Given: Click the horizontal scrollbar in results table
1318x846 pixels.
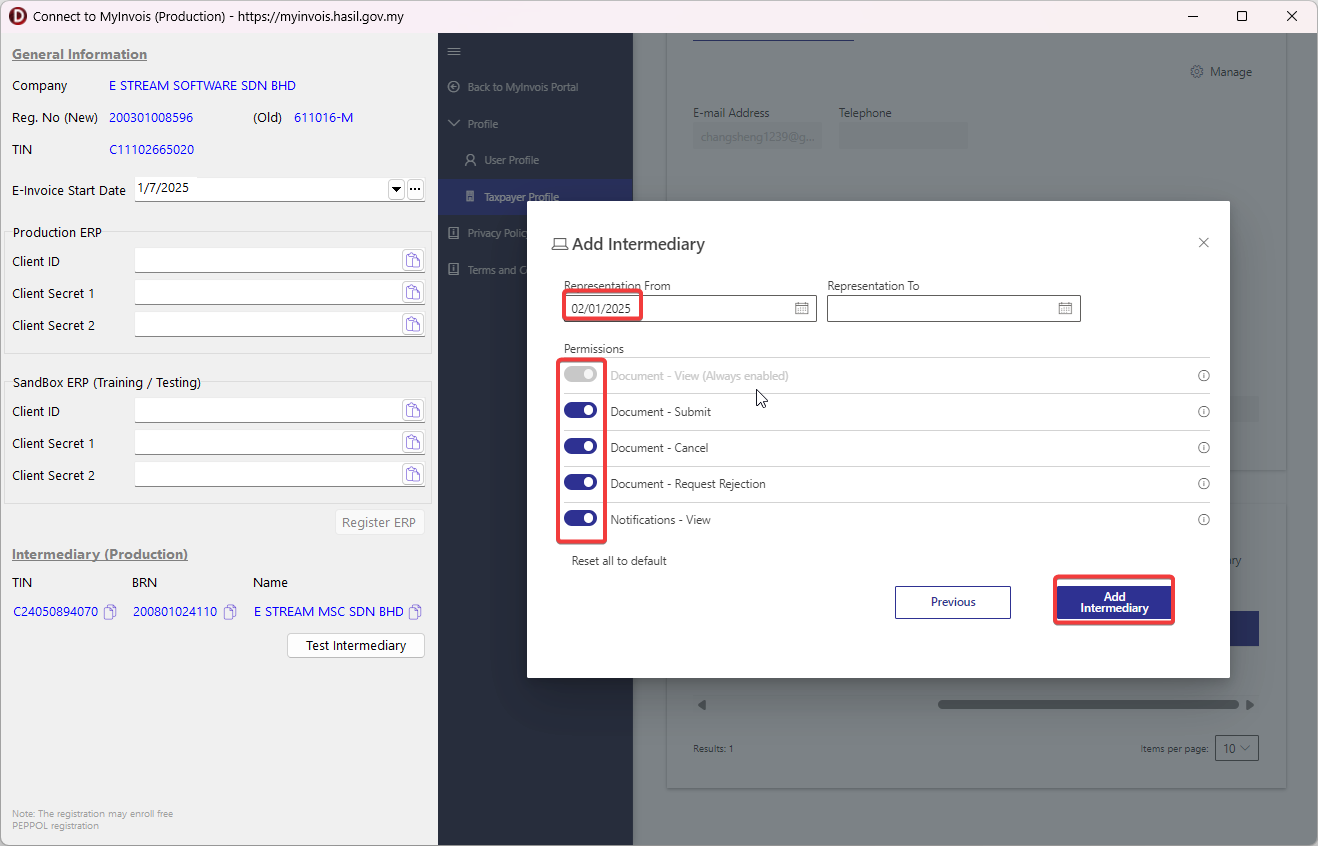Looking at the screenshot, I should coord(1087,705).
